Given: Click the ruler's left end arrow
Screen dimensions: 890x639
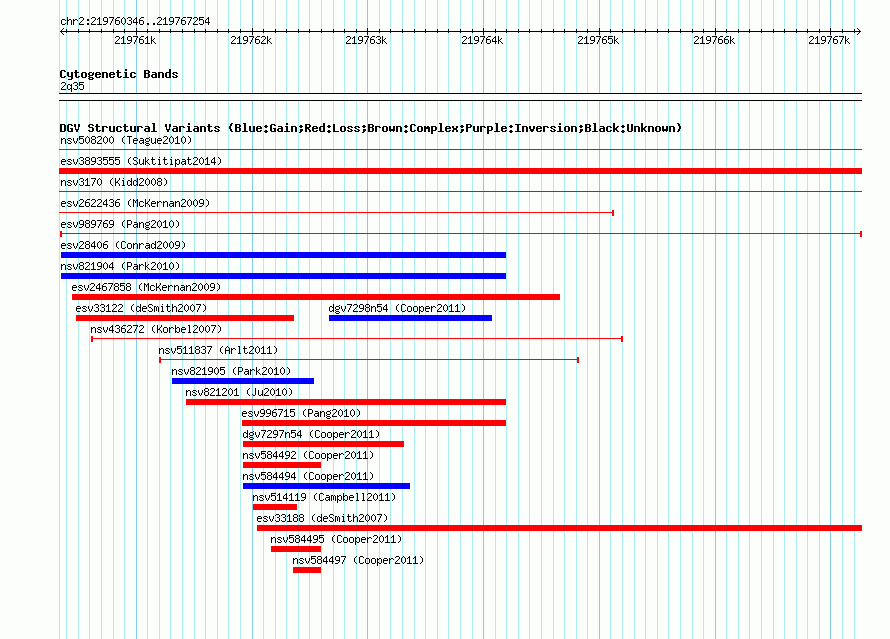Looking at the screenshot, I should (63, 31).
